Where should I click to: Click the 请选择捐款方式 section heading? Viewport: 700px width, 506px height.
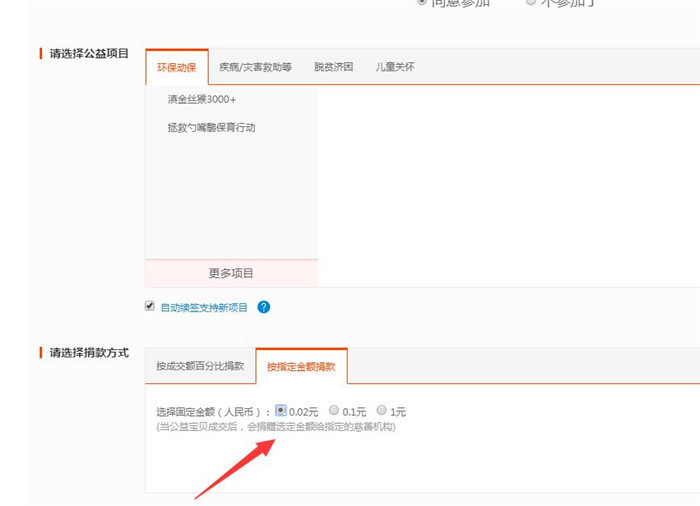[x=89, y=353]
